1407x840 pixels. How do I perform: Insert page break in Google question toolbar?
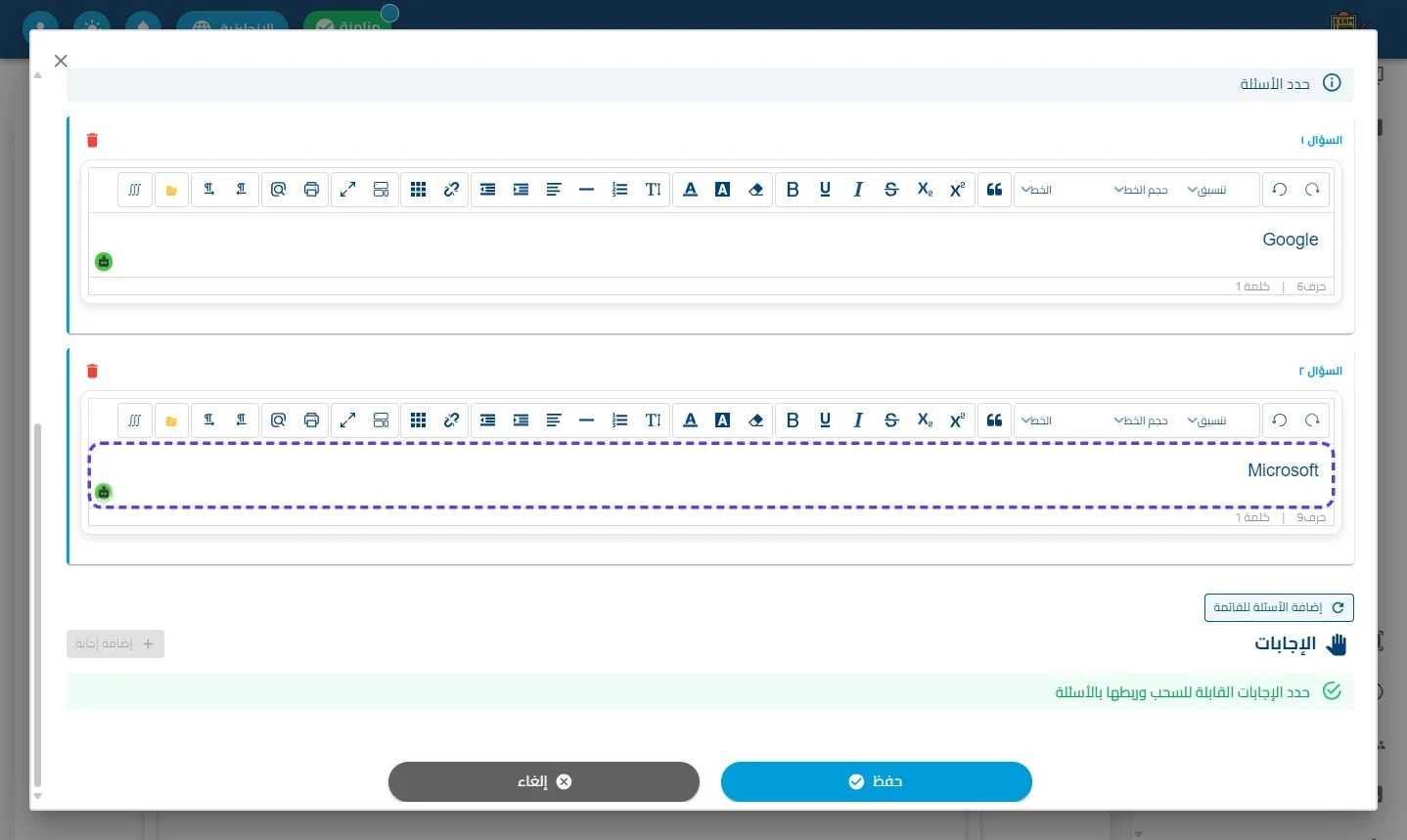(x=382, y=190)
